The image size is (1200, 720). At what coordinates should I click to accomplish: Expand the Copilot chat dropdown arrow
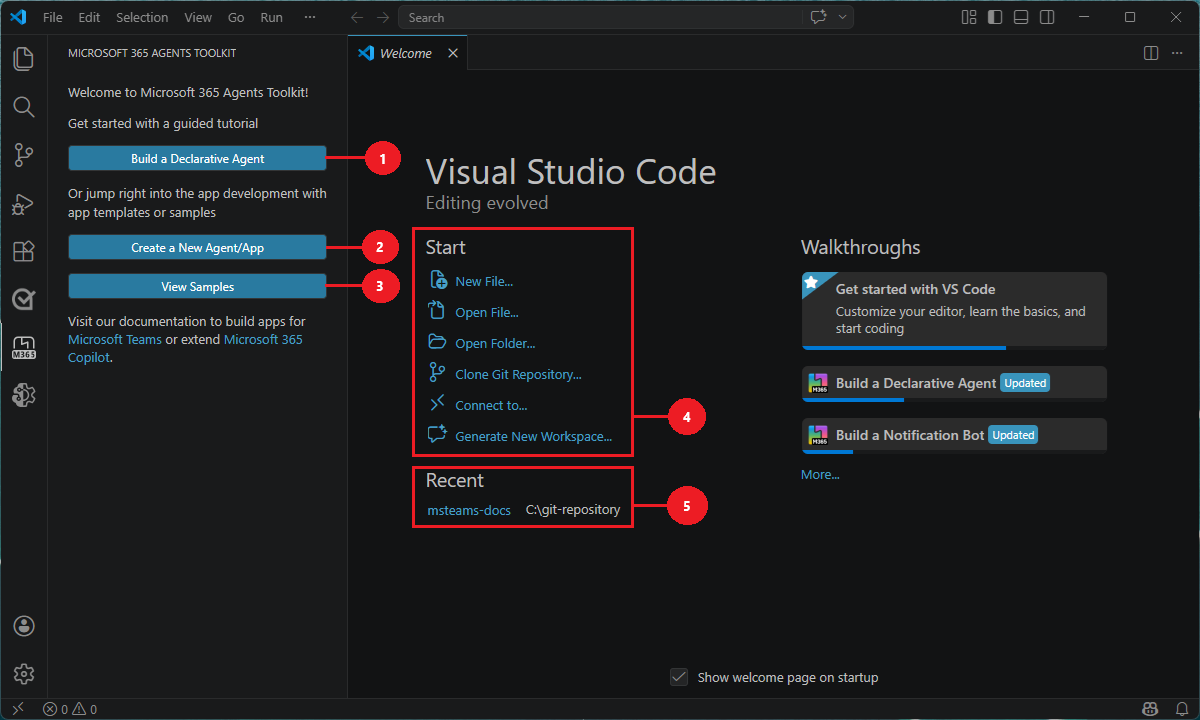coord(843,17)
